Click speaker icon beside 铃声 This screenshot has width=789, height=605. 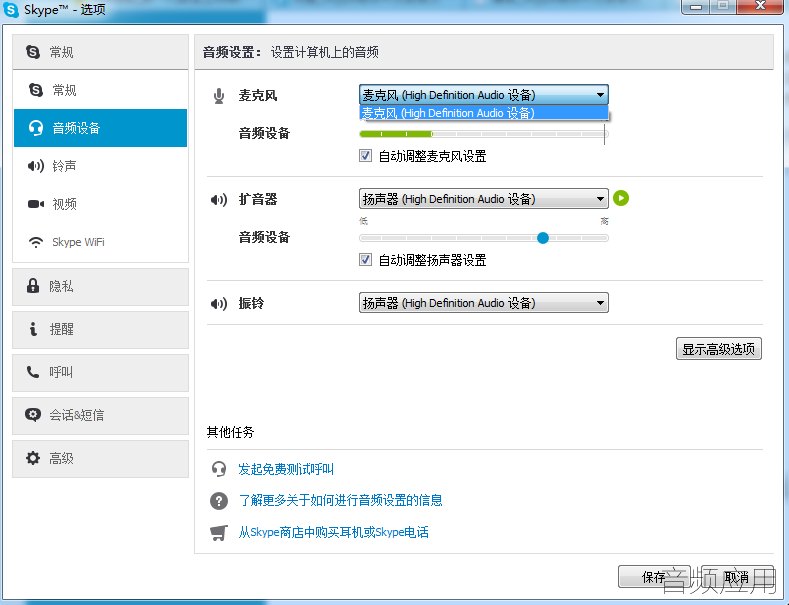[36, 166]
